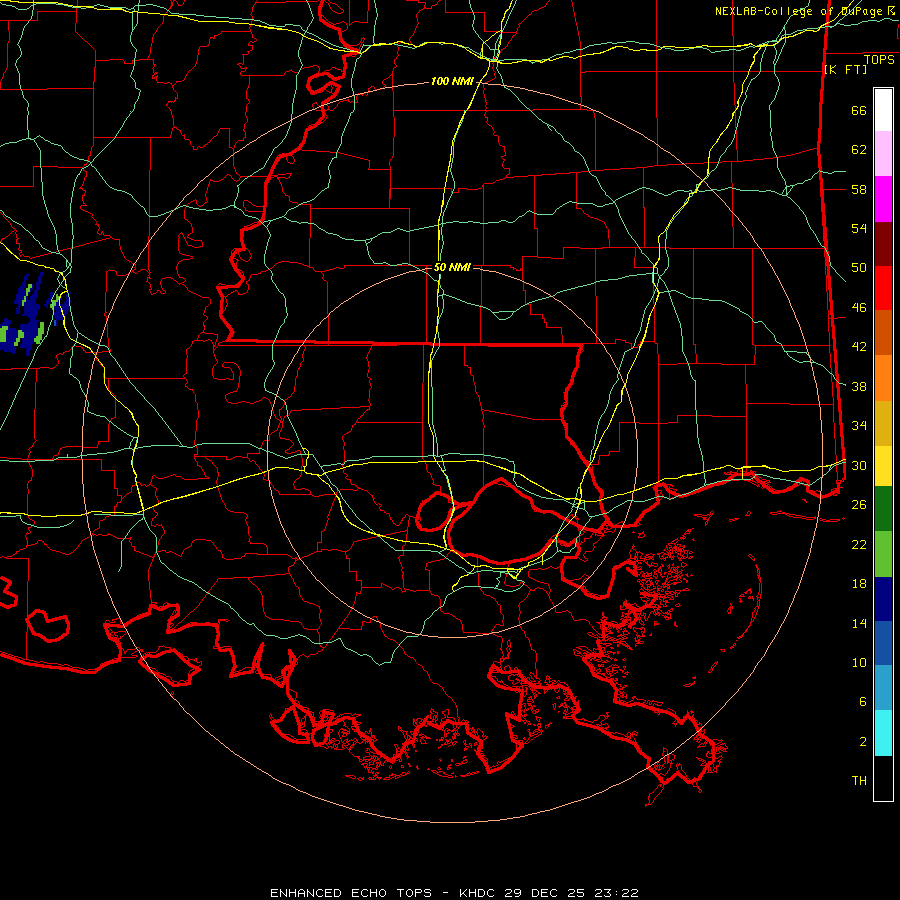Screen dimensions: 900x900
Task: Click the navy blue legend swatch
Action: pyautogui.click(x=883, y=599)
